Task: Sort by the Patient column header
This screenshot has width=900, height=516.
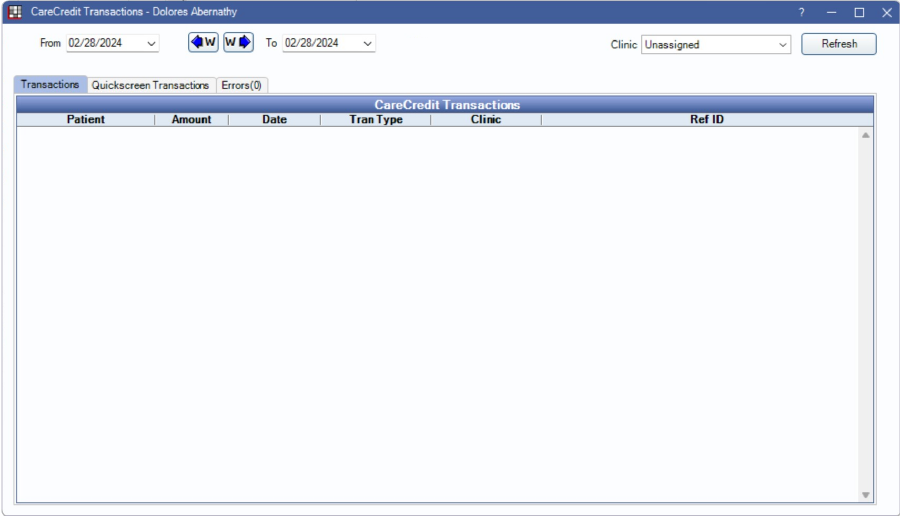Action: point(86,119)
